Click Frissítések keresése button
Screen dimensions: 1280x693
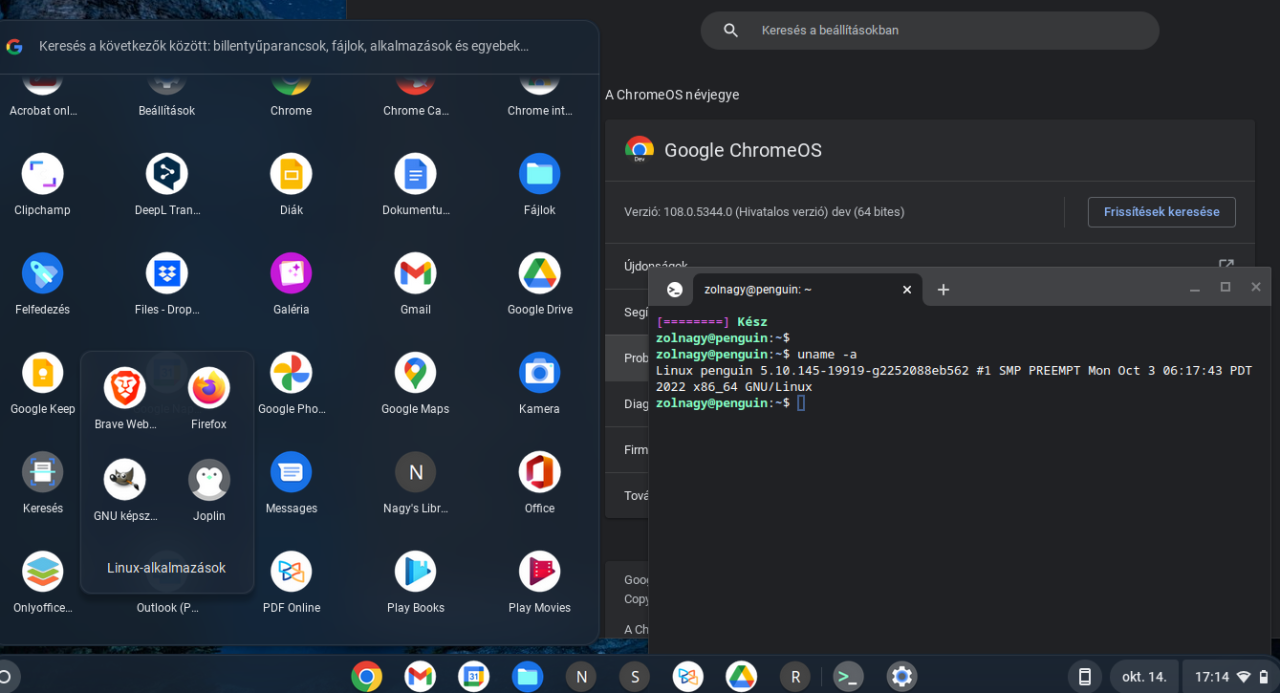(1161, 212)
